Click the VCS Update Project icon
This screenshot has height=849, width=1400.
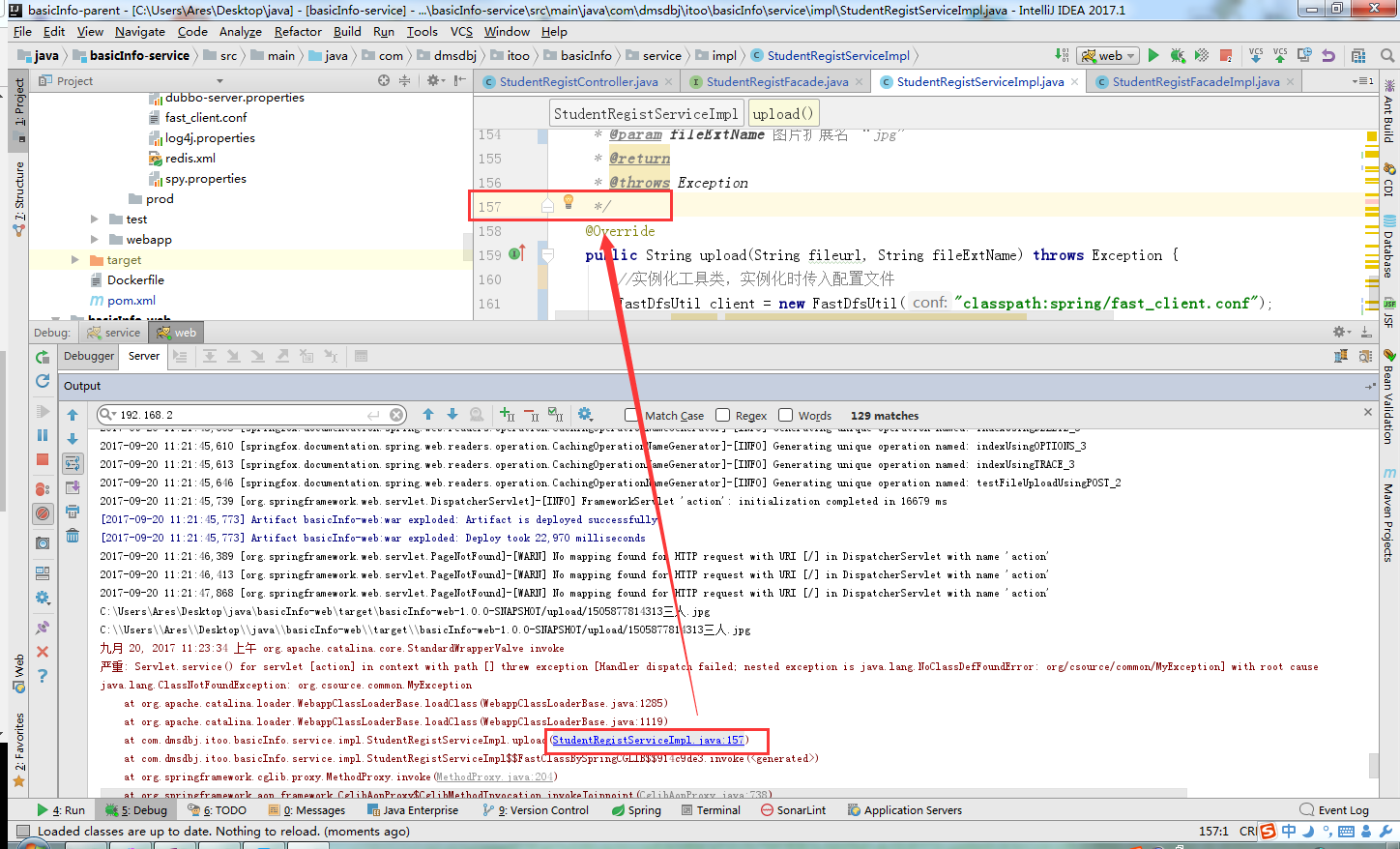pyautogui.click(x=1256, y=56)
